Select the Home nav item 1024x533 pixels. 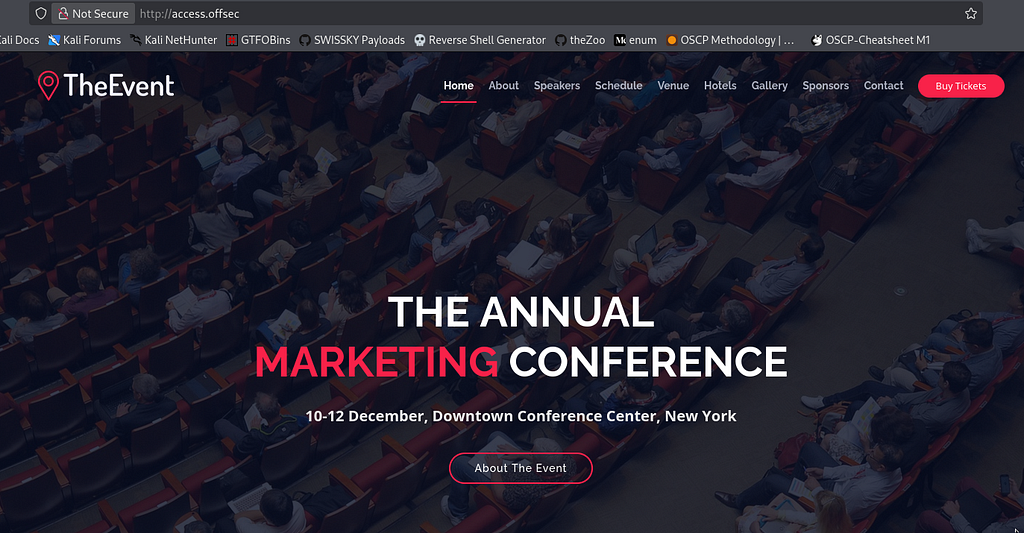(x=458, y=86)
